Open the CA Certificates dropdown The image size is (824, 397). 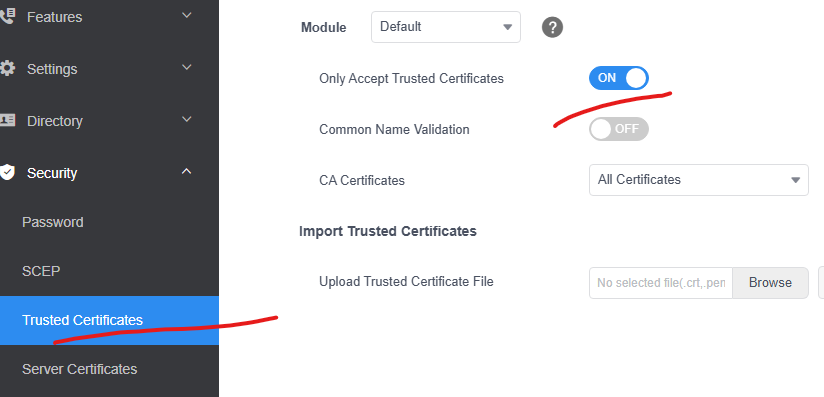[x=698, y=180]
